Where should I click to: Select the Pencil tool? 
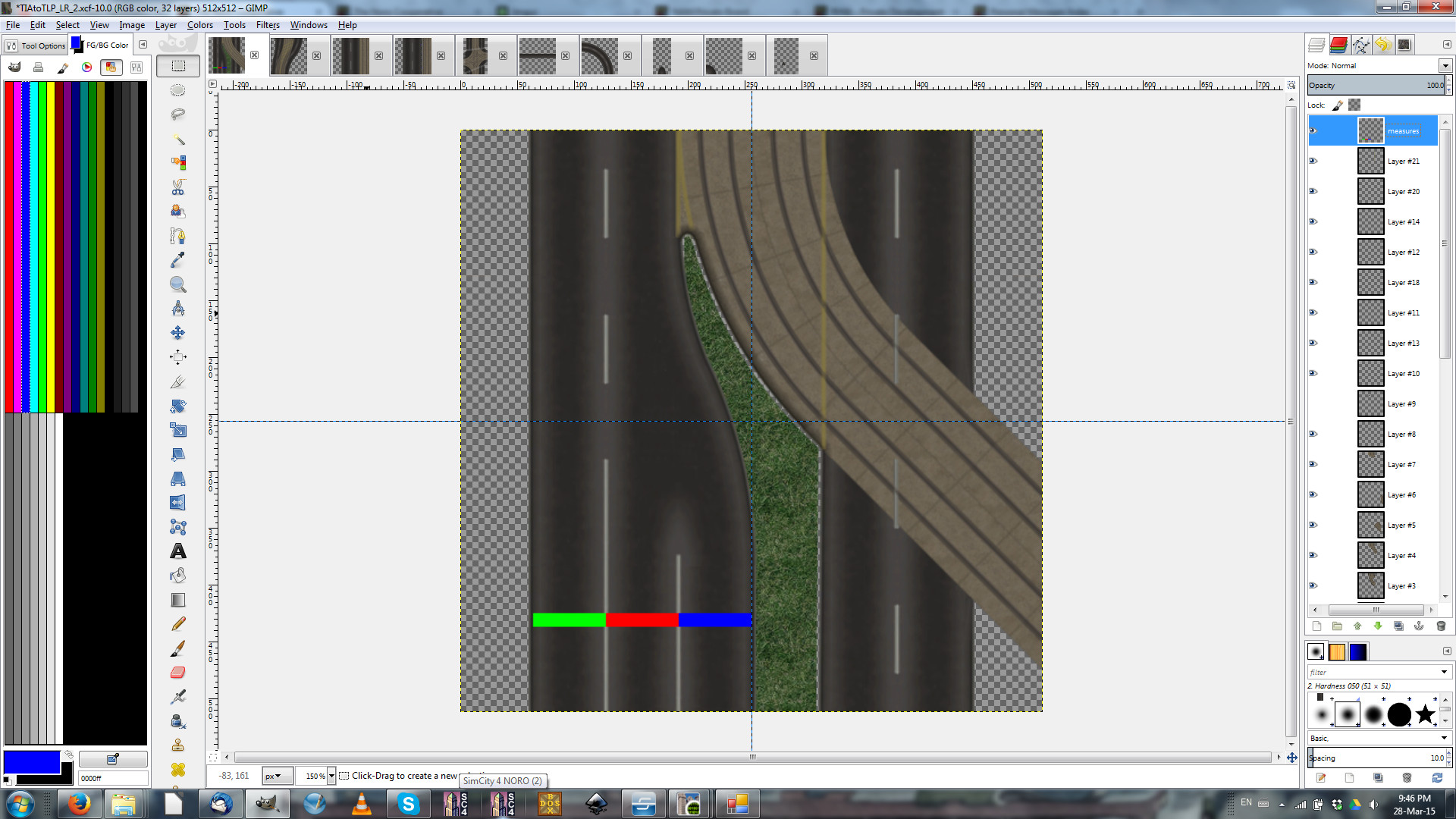click(178, 624)
